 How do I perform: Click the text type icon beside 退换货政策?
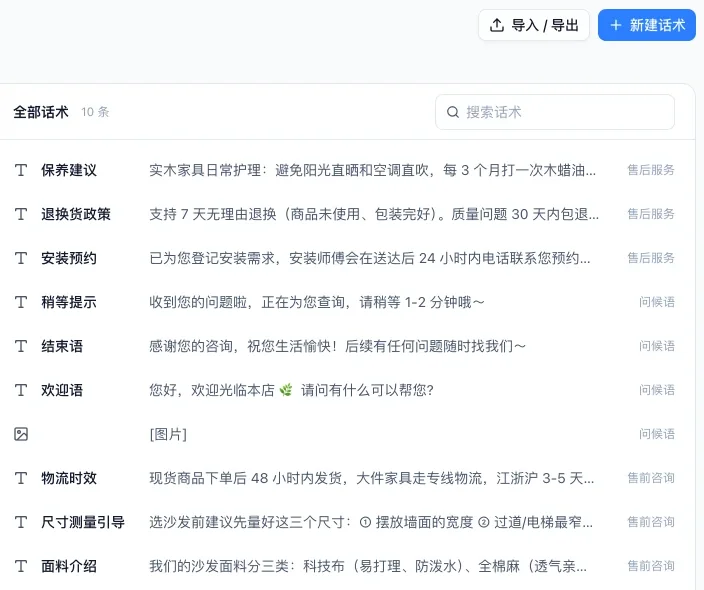click(x=21, y=214)
